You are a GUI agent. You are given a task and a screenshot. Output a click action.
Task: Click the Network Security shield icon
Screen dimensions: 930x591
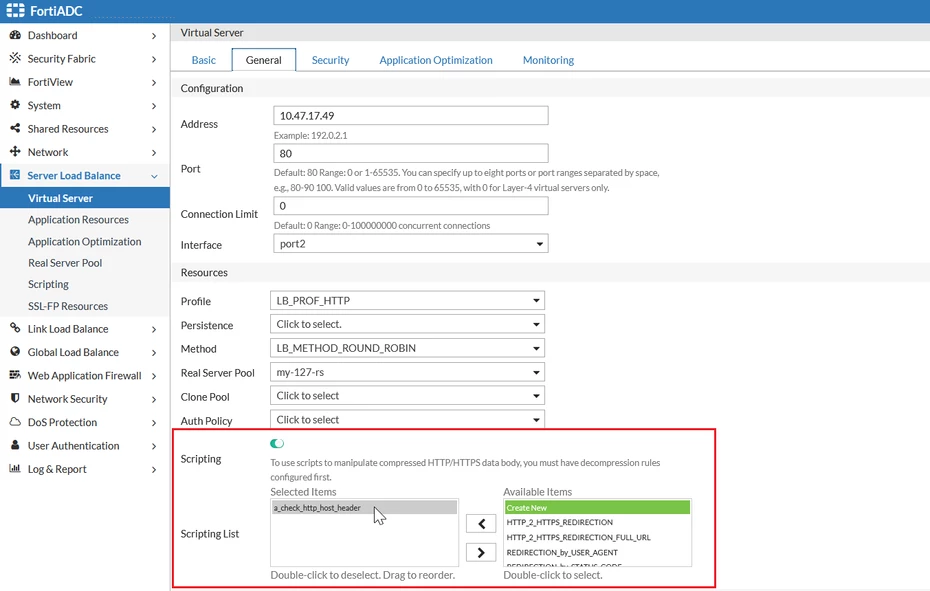pyautogui.click(x=15, y=398)
